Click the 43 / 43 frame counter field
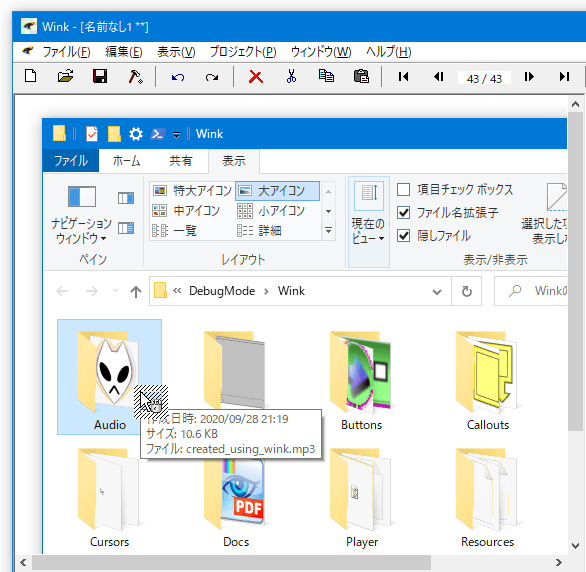The image size is (586, 572). click(x=484, y=78)
